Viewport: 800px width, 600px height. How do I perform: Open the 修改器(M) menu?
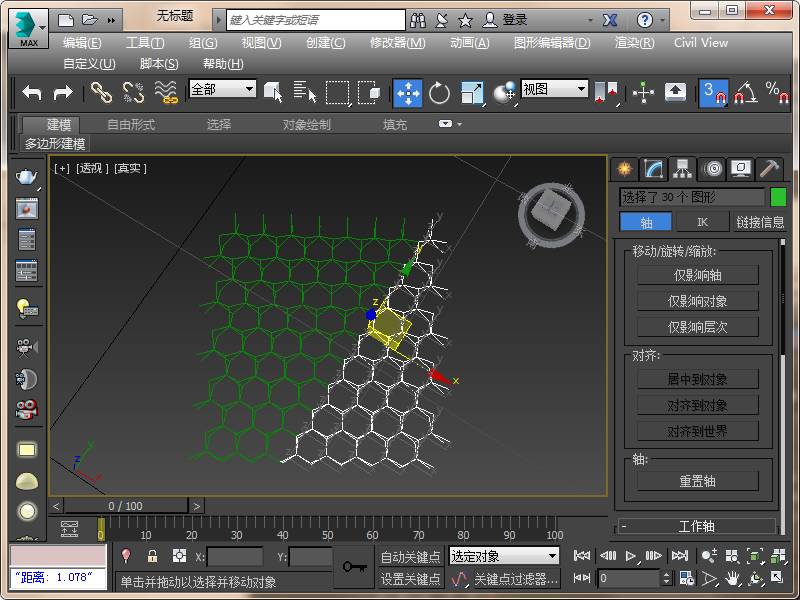coord(397,43)
